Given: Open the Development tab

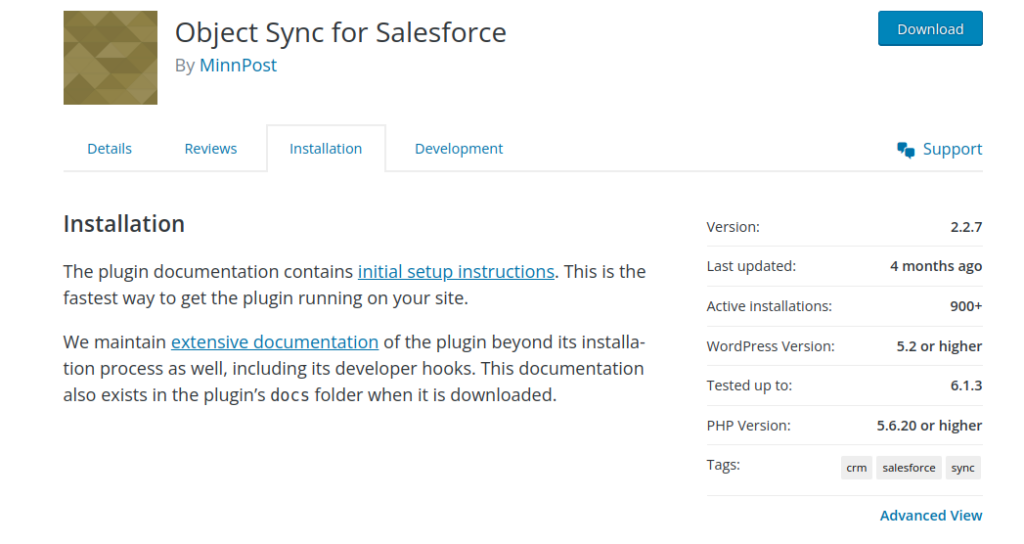Looking at the screenshot, I should click(x=458, y=149).
